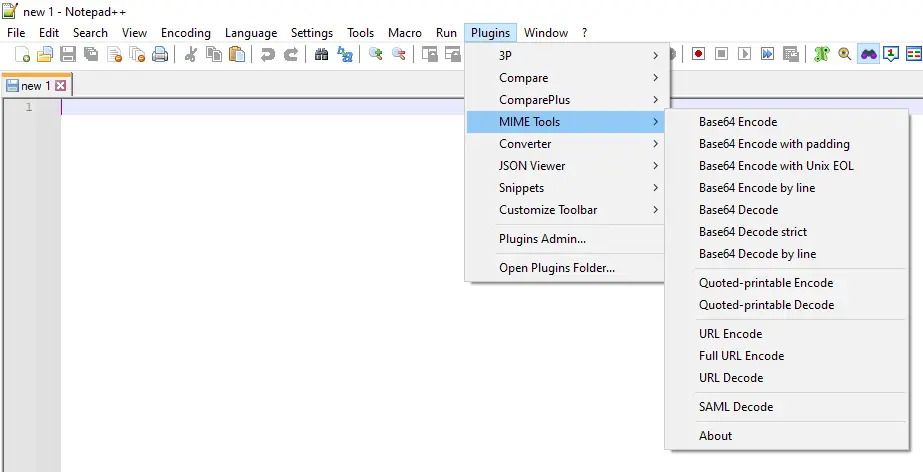Open the ? help menu
Screen dimensions: 923x472
tap(585, 33)
